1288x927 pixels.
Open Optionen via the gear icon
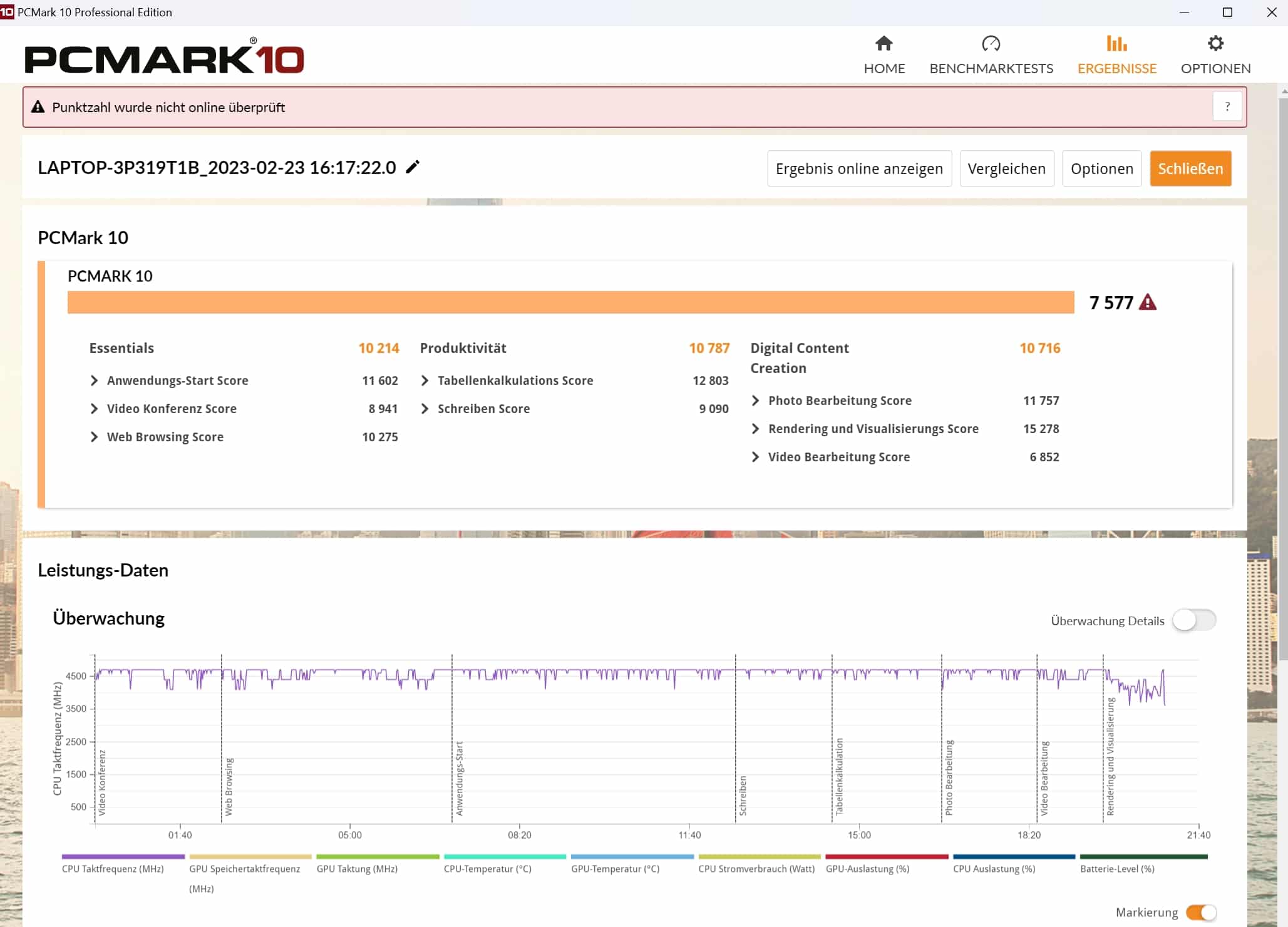pyautogui.click(x=1215, y=44)
